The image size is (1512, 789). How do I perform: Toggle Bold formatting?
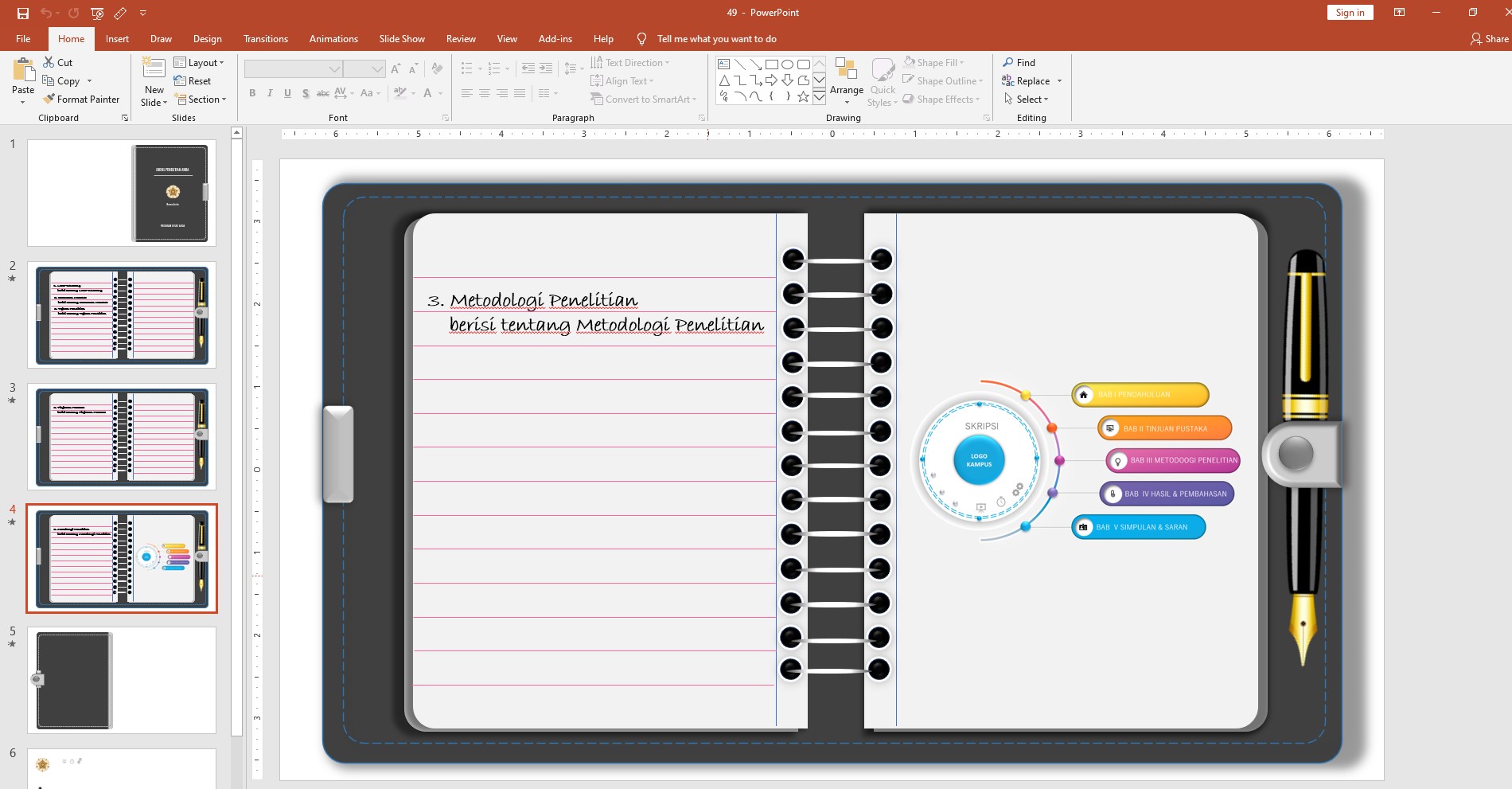(252, 93)
